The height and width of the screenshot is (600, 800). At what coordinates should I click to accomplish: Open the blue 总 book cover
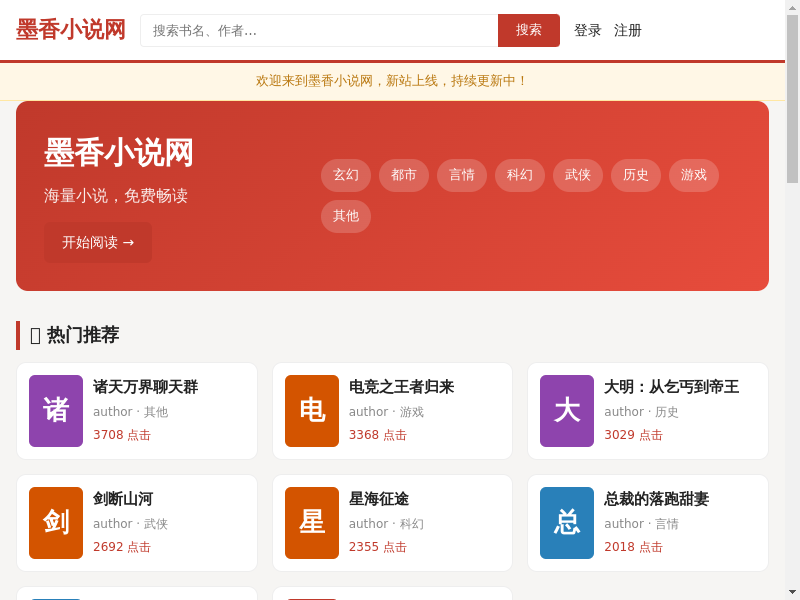tap(567, 523)
